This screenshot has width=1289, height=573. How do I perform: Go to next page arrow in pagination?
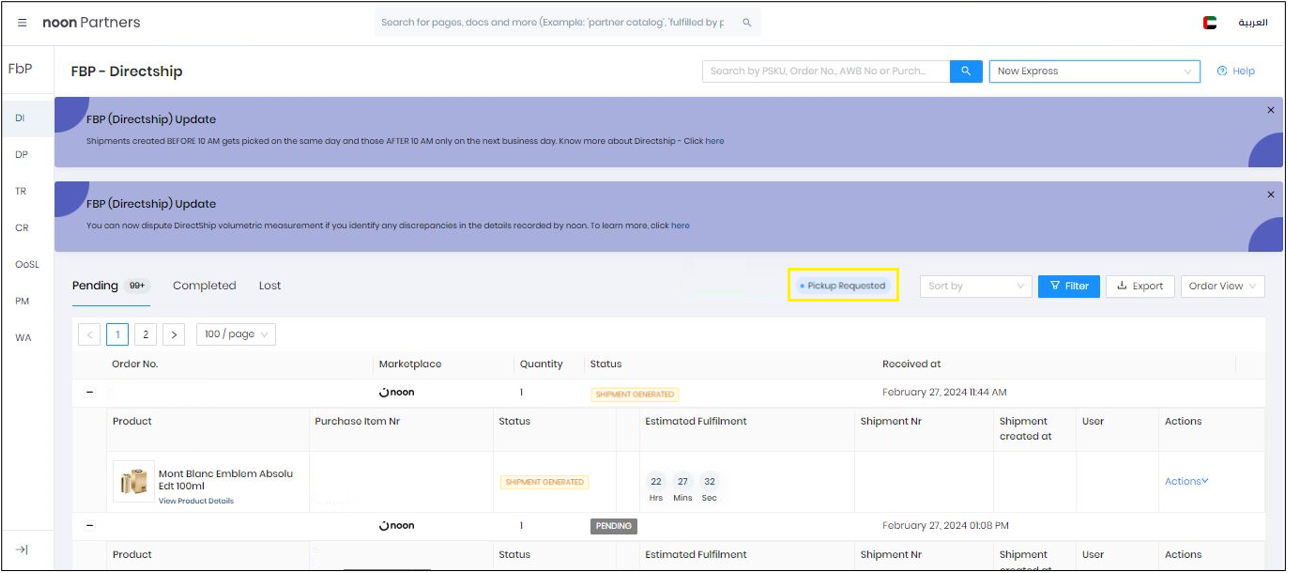[174, 334]
